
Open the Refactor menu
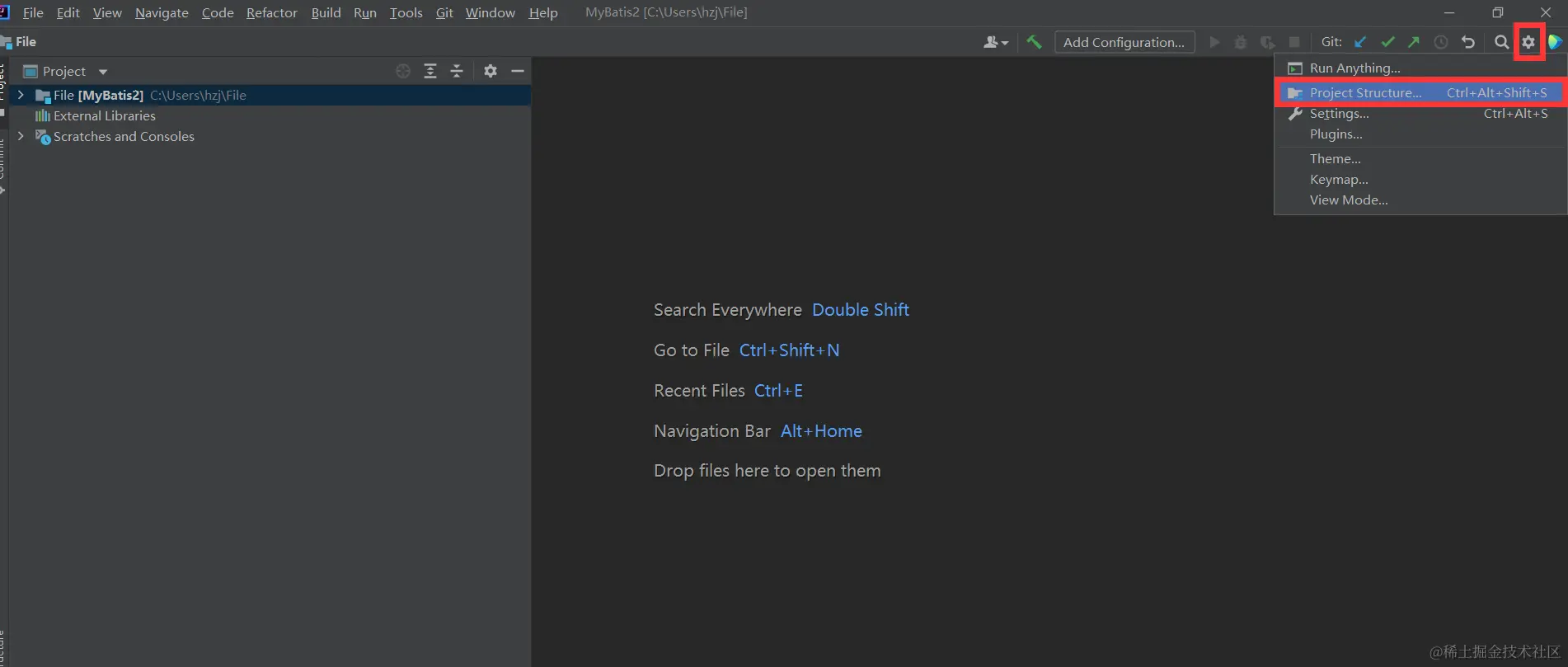[x=272, y=12]
